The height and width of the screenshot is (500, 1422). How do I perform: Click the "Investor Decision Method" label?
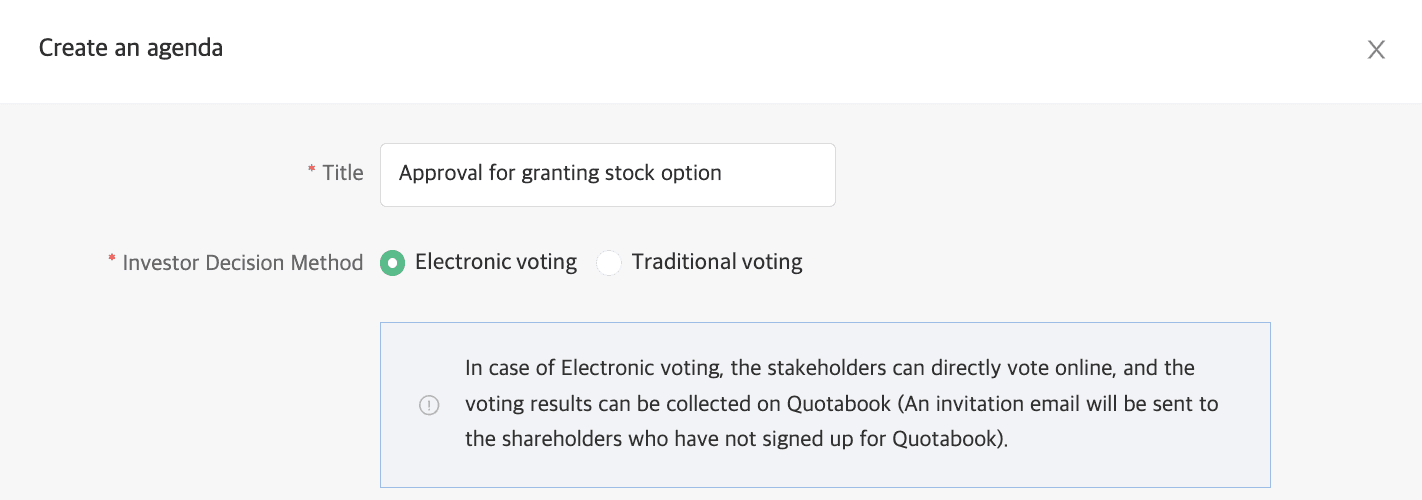243,263
